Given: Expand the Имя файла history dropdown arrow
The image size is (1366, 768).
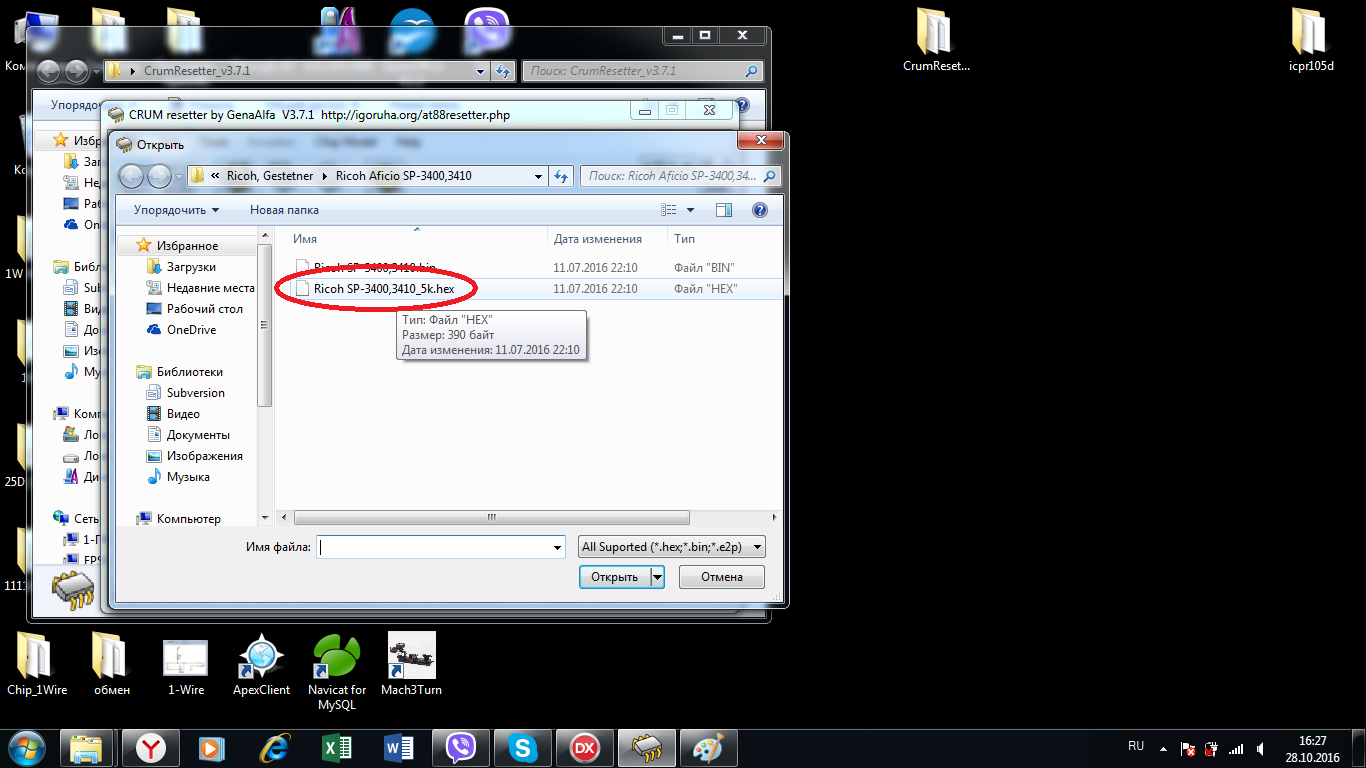Looking at the screenshot, I should pos(558,547).
